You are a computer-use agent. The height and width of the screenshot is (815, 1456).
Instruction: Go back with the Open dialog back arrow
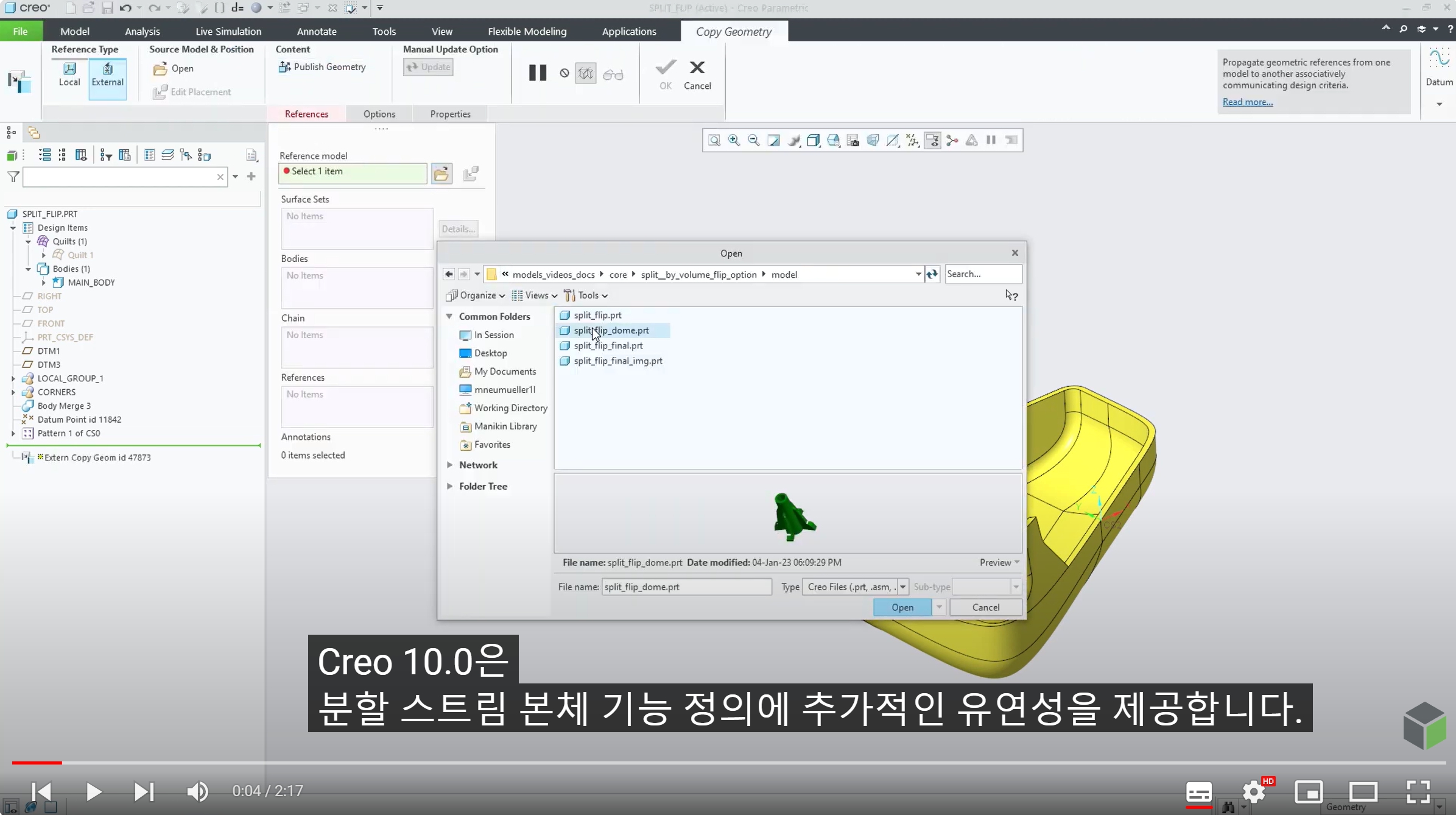(449, 274)
